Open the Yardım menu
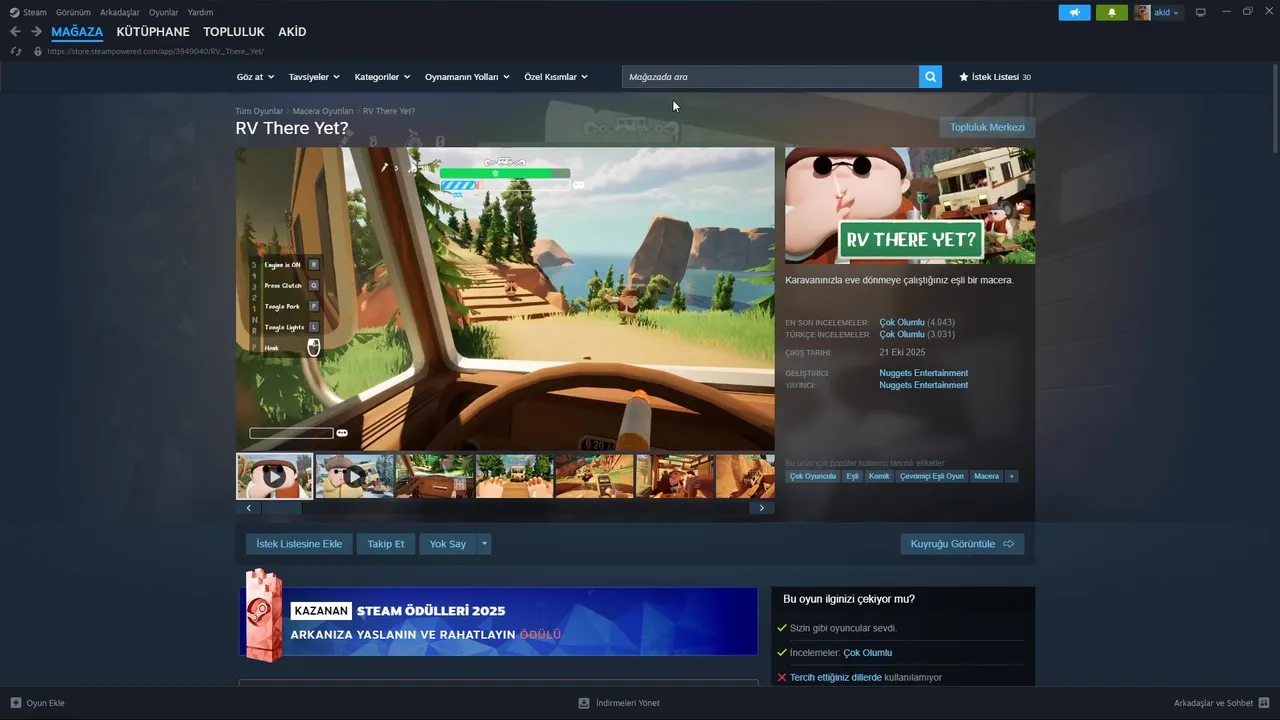The image size is (1280, 720). click(200, 12)
